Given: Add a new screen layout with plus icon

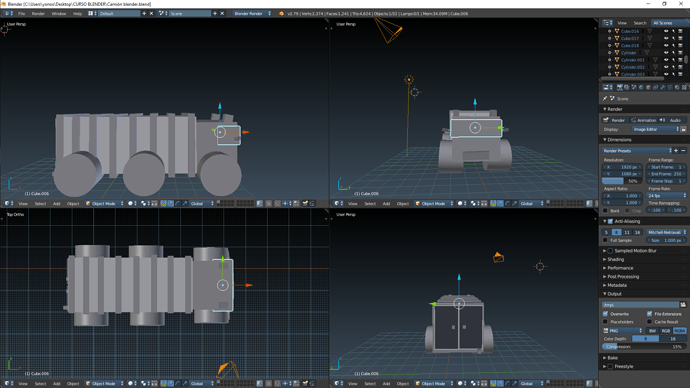Looking at the screenshot, I should coord(144,14).
